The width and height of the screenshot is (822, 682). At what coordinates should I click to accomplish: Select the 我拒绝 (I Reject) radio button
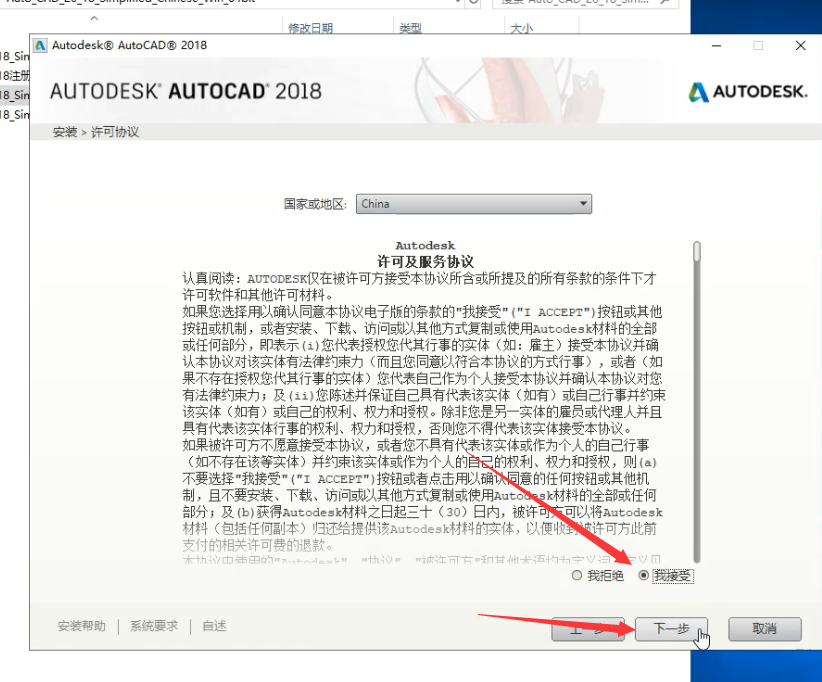[x=577, y=576]
